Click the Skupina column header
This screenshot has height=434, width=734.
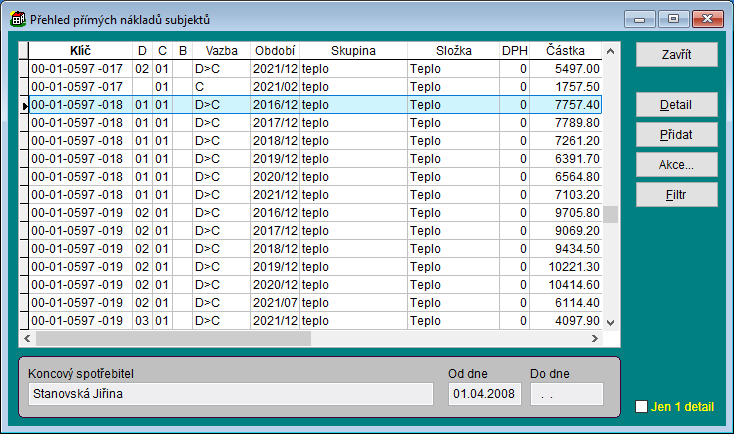[352, 51]
